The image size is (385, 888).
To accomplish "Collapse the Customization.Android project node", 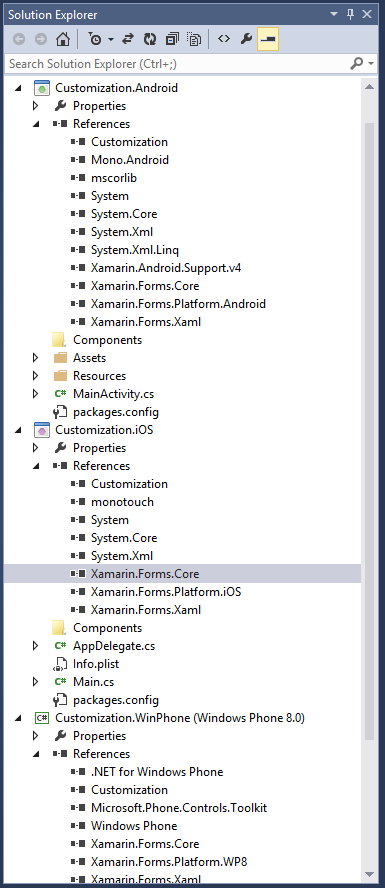I will coord(19,88).
